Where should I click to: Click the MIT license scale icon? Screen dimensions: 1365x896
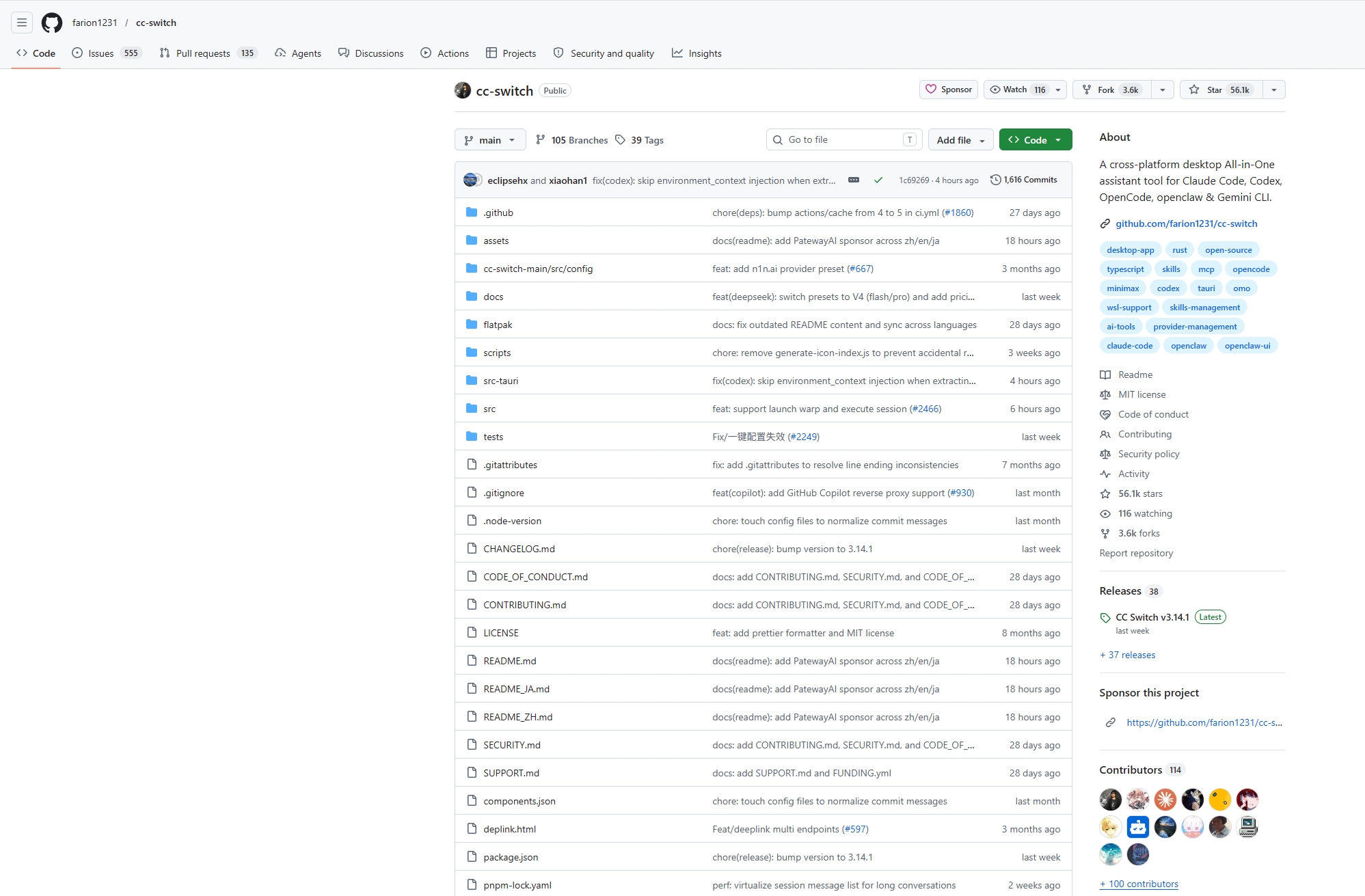(x=1105, y=394)
